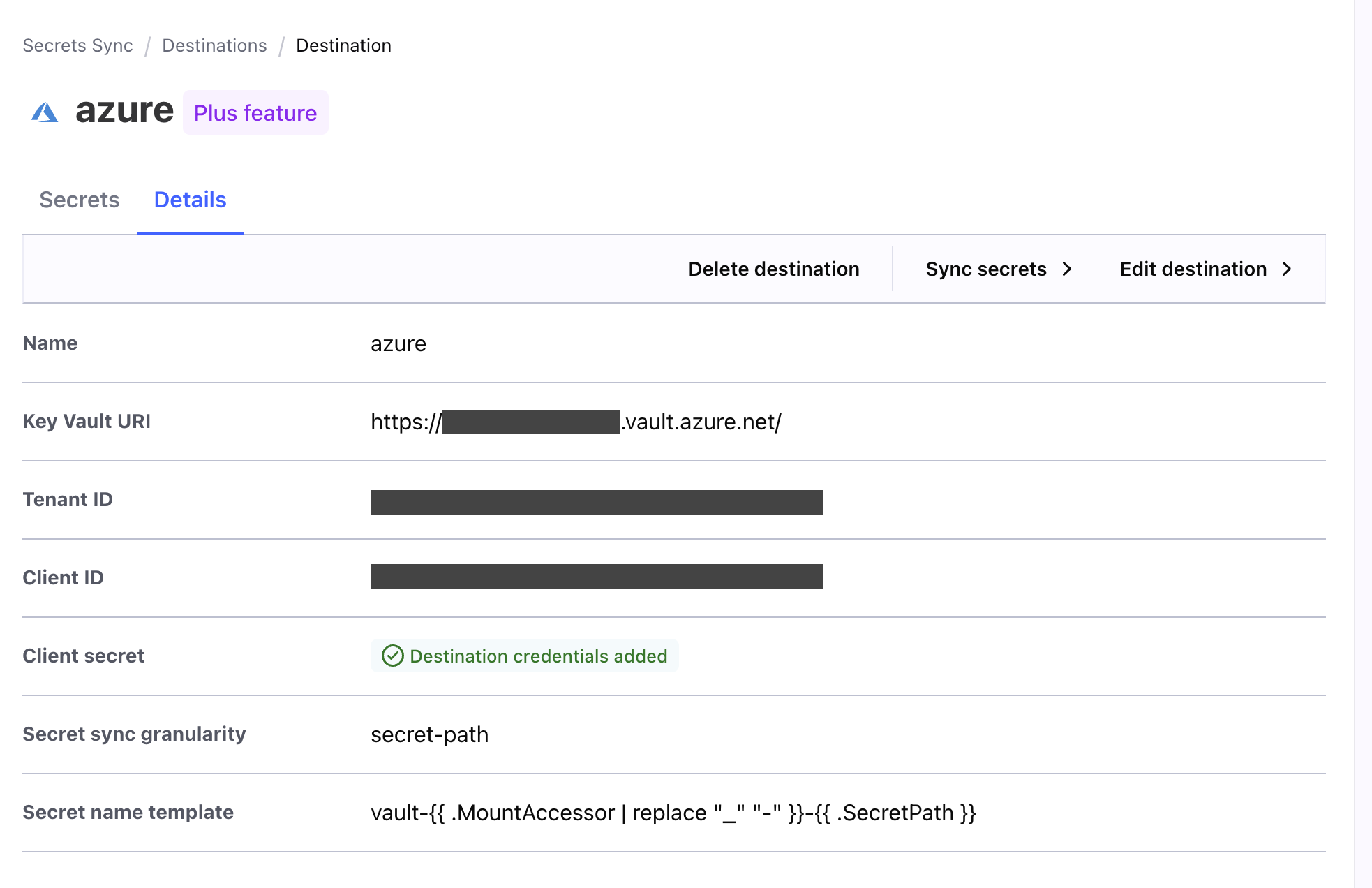Image resolution: width=1372 pixels, height=888 pixels.
Task: Click the Secret sync granularity label
Action: (134, 734)
